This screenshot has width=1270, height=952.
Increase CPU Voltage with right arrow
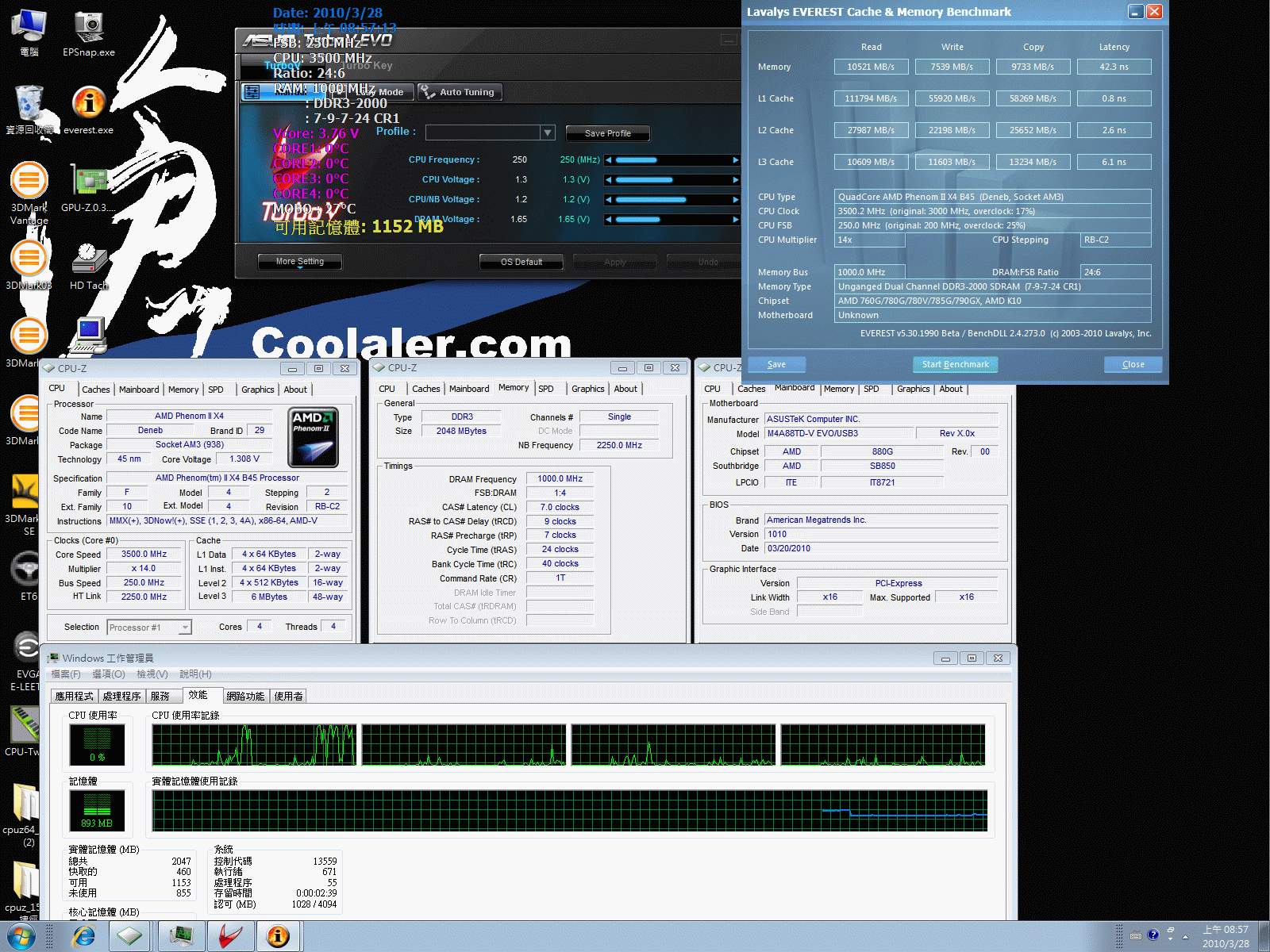click(735, 180)
